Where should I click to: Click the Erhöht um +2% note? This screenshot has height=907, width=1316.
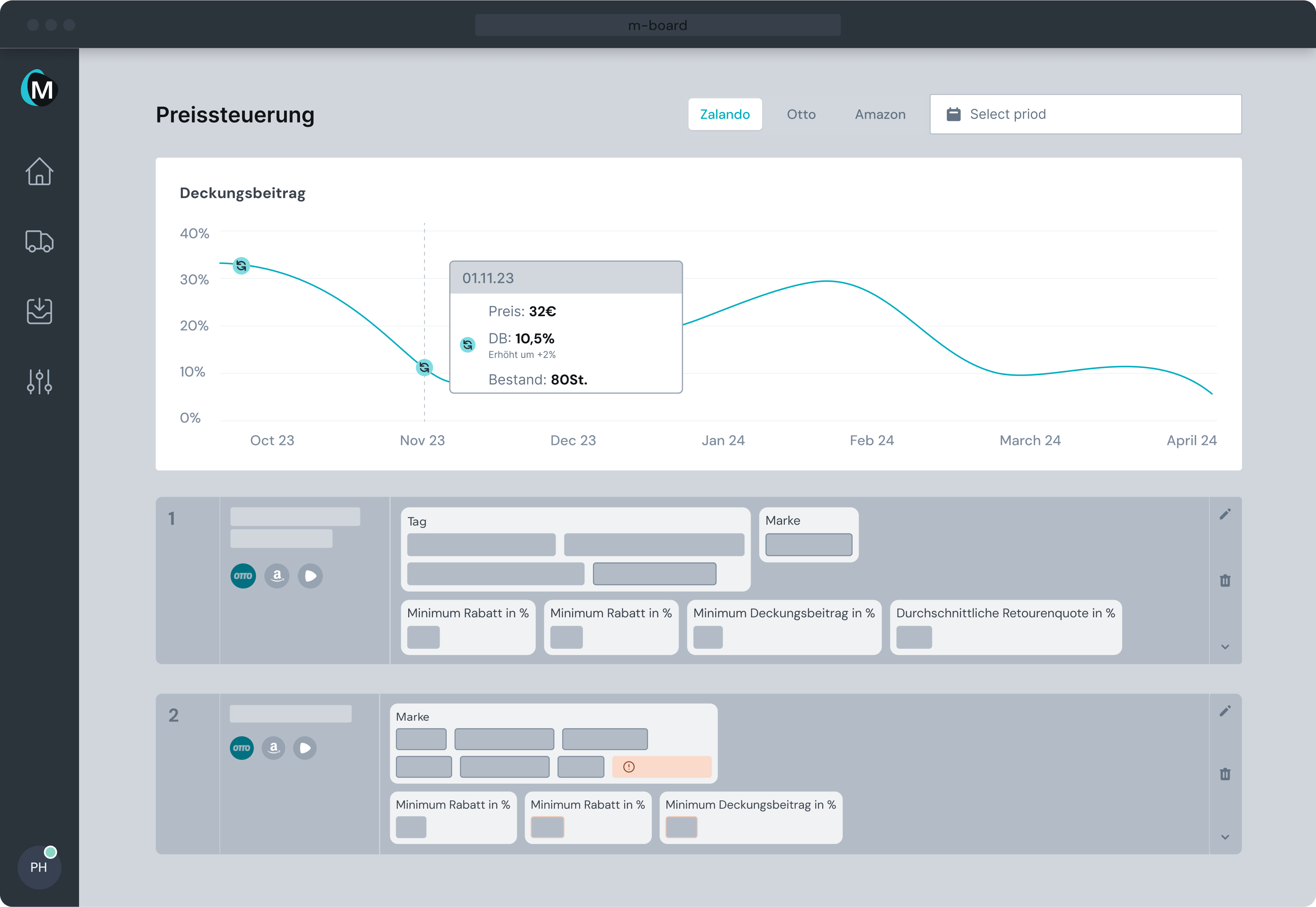[522, 355]
